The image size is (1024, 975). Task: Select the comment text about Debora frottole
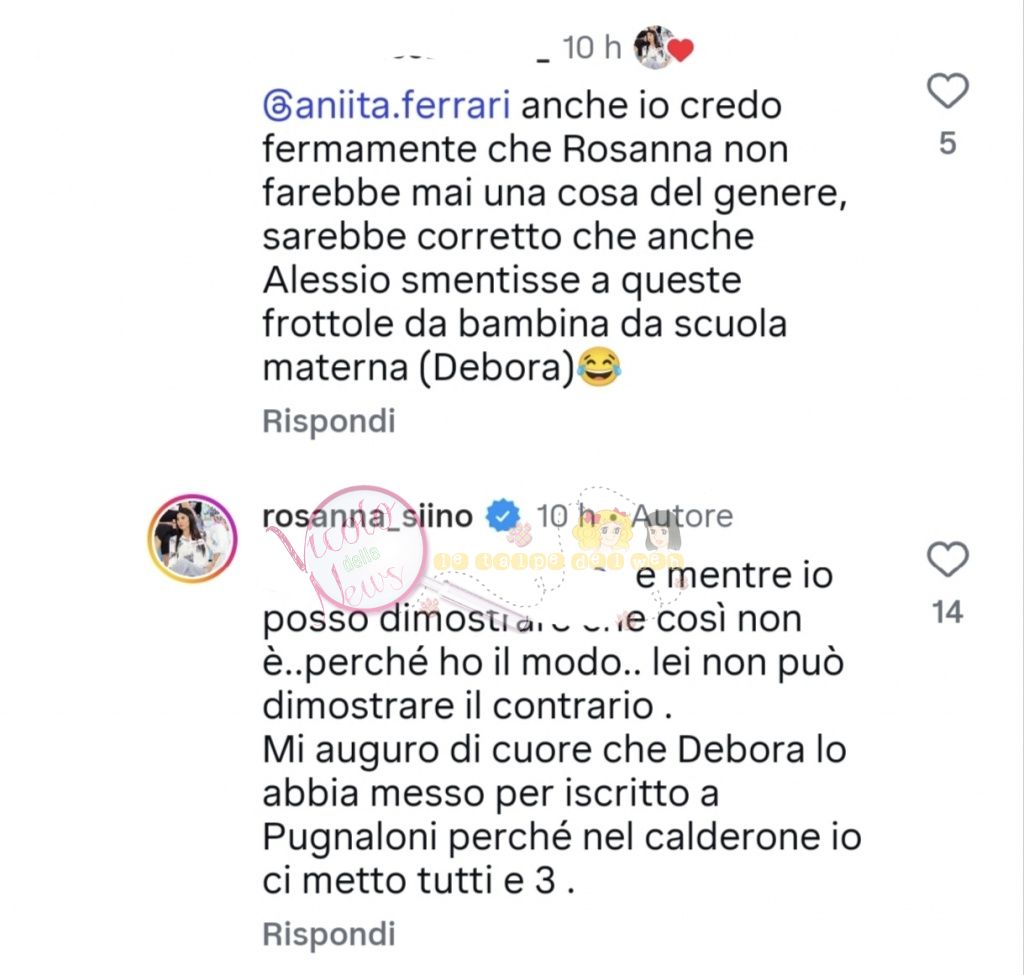click(x=555, y=236)
